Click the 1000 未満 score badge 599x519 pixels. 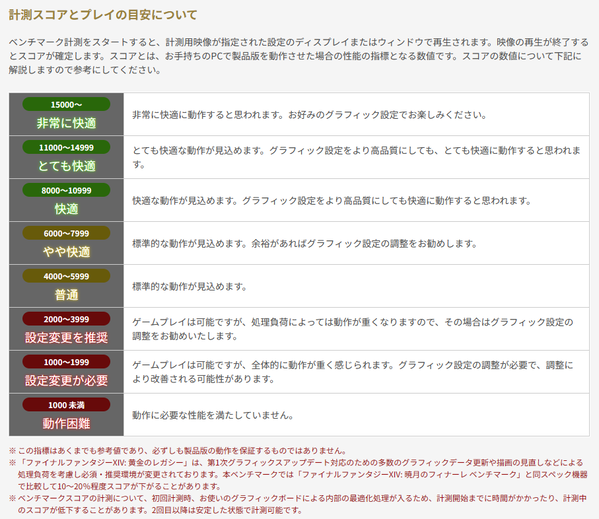point(66,405)
